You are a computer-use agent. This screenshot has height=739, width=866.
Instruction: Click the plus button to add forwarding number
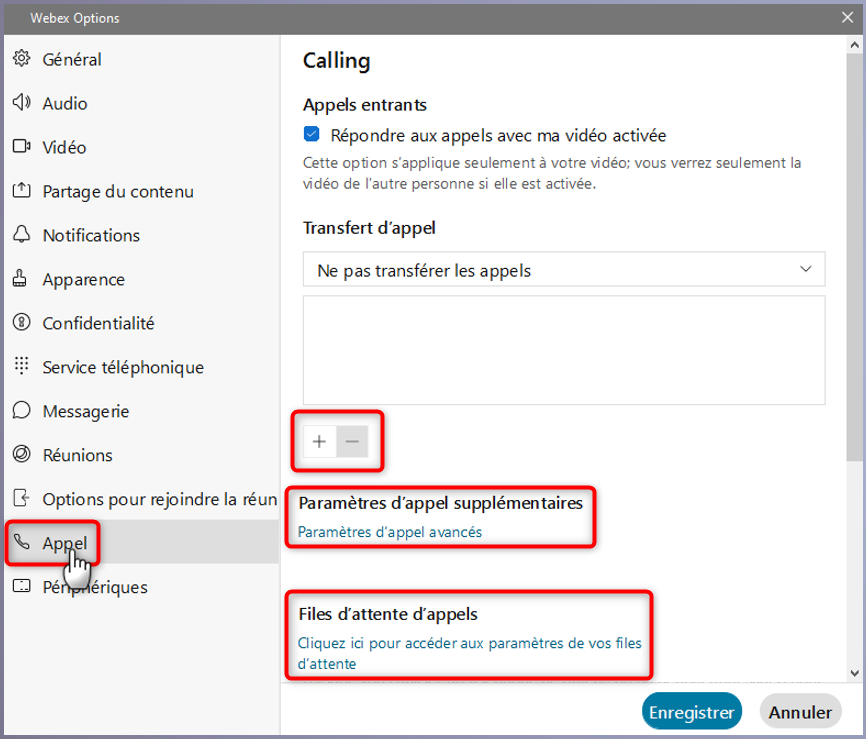pyautogui.click(x=319, y=442)
